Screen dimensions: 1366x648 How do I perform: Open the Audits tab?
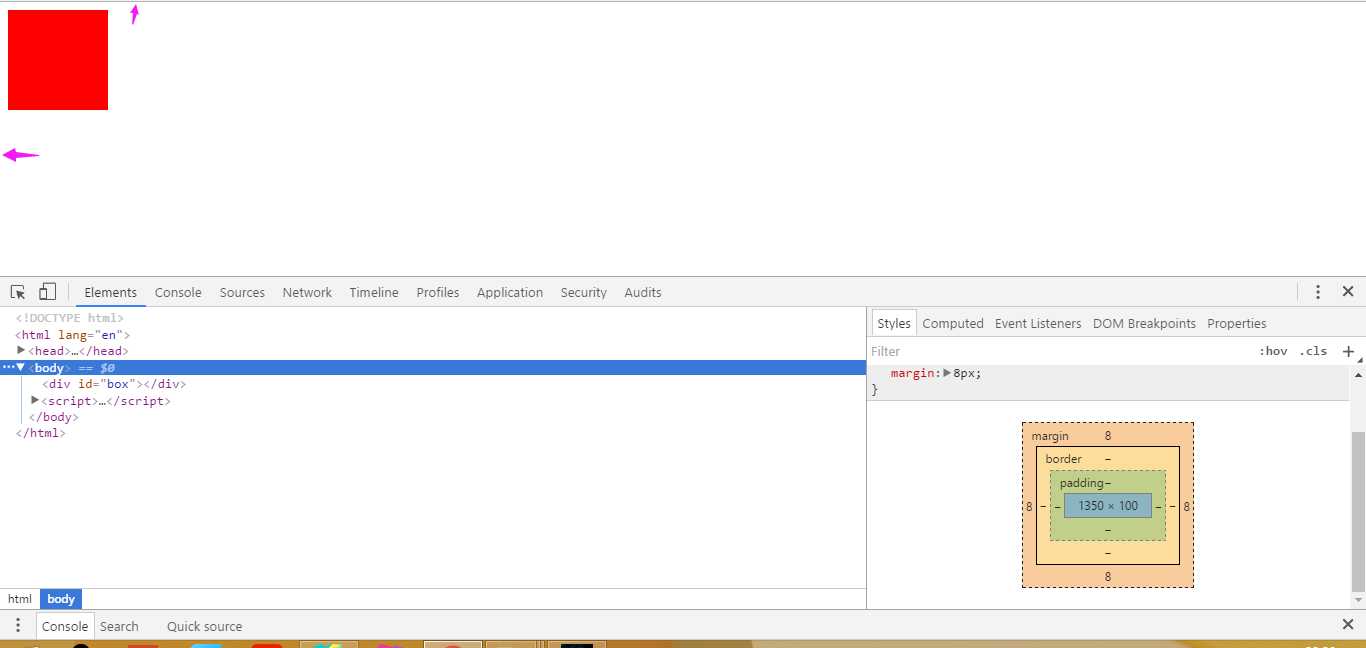pyautogui.click(x=643, y=292)
